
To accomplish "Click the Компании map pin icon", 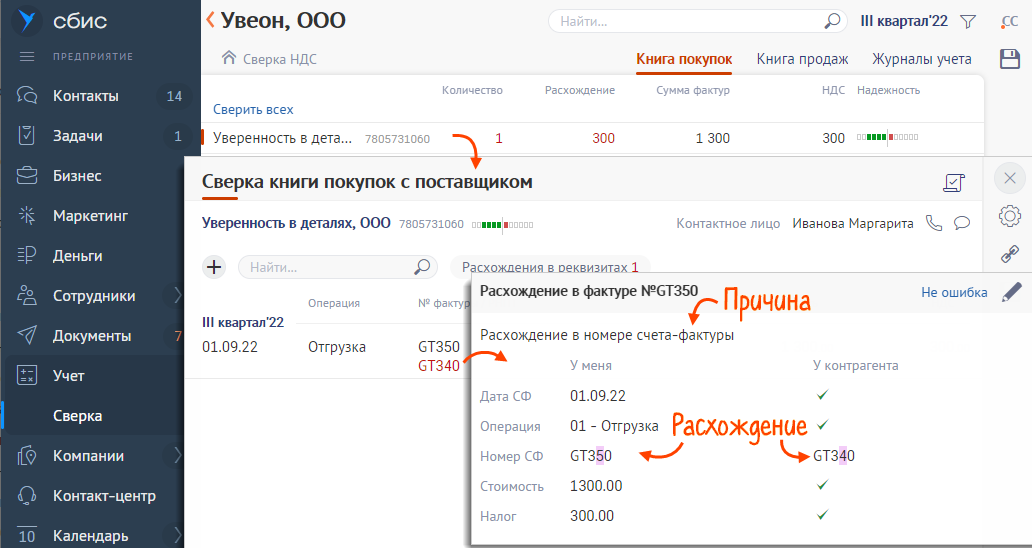I will pyautogui.click(x=27, y=456).
